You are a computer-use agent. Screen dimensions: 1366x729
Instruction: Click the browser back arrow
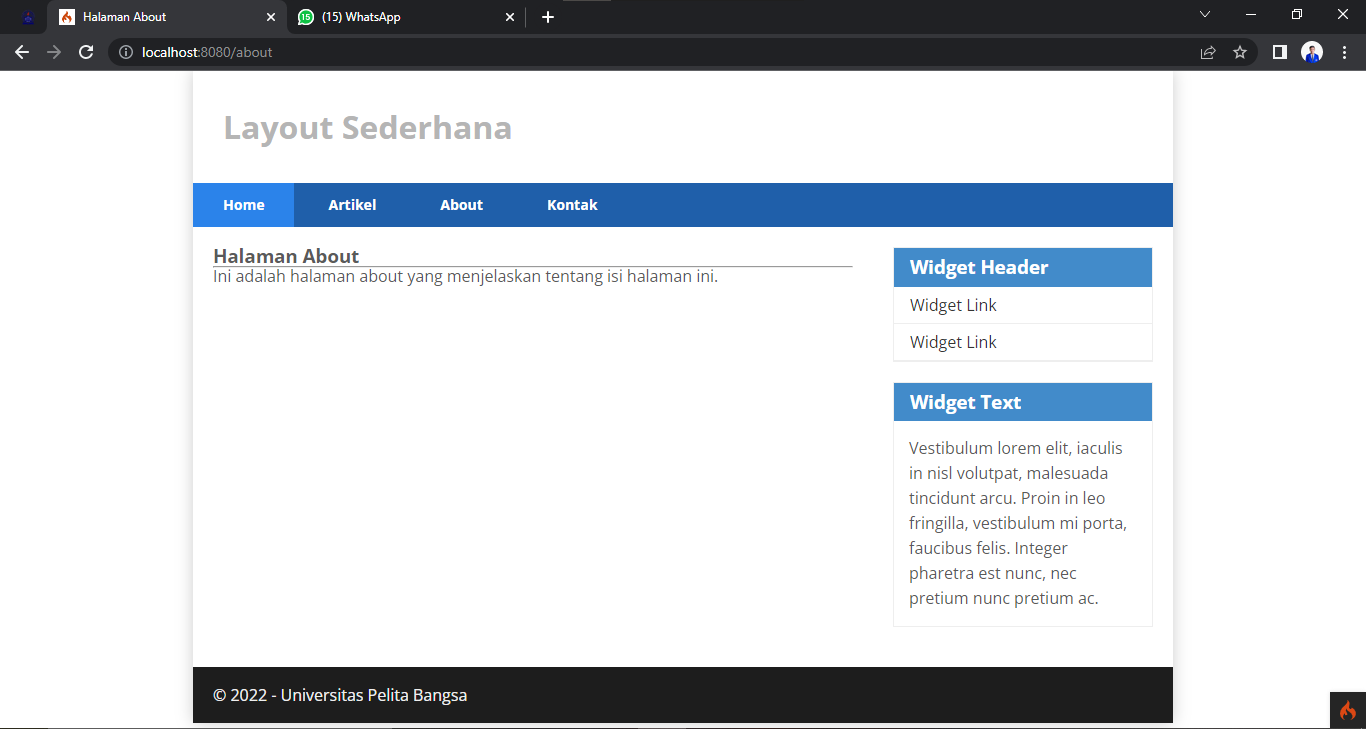point(22,52)
